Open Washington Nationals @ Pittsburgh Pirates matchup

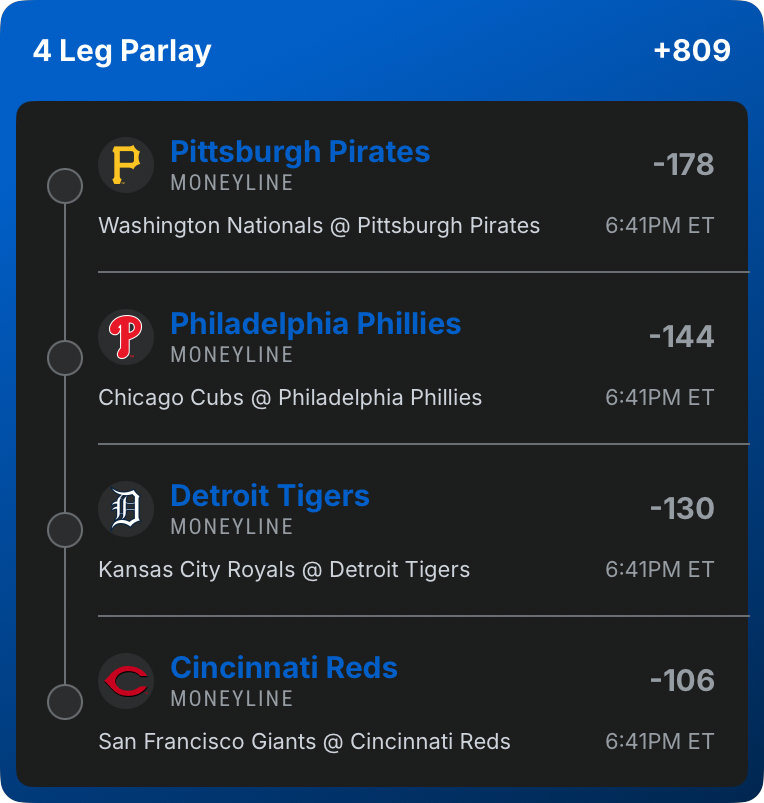click(319, 226)
